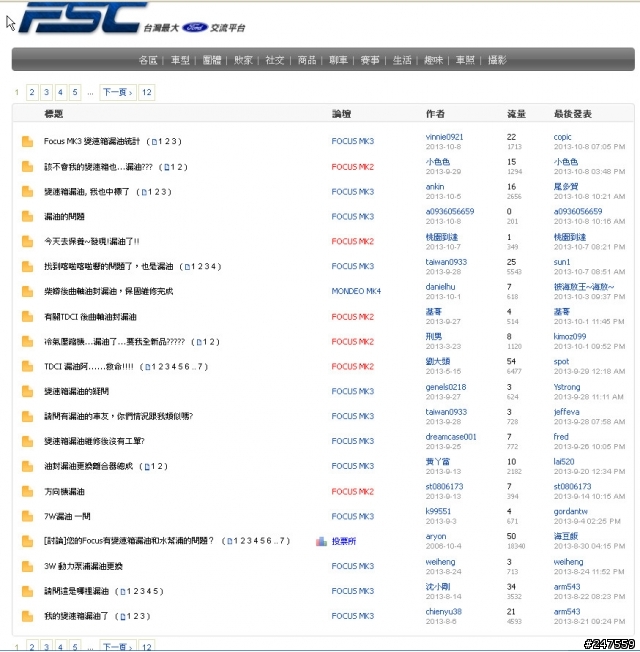This screenshot has width=640, height=652.
Task: Open last poster gordantw profile
Action: coord(571,511)
